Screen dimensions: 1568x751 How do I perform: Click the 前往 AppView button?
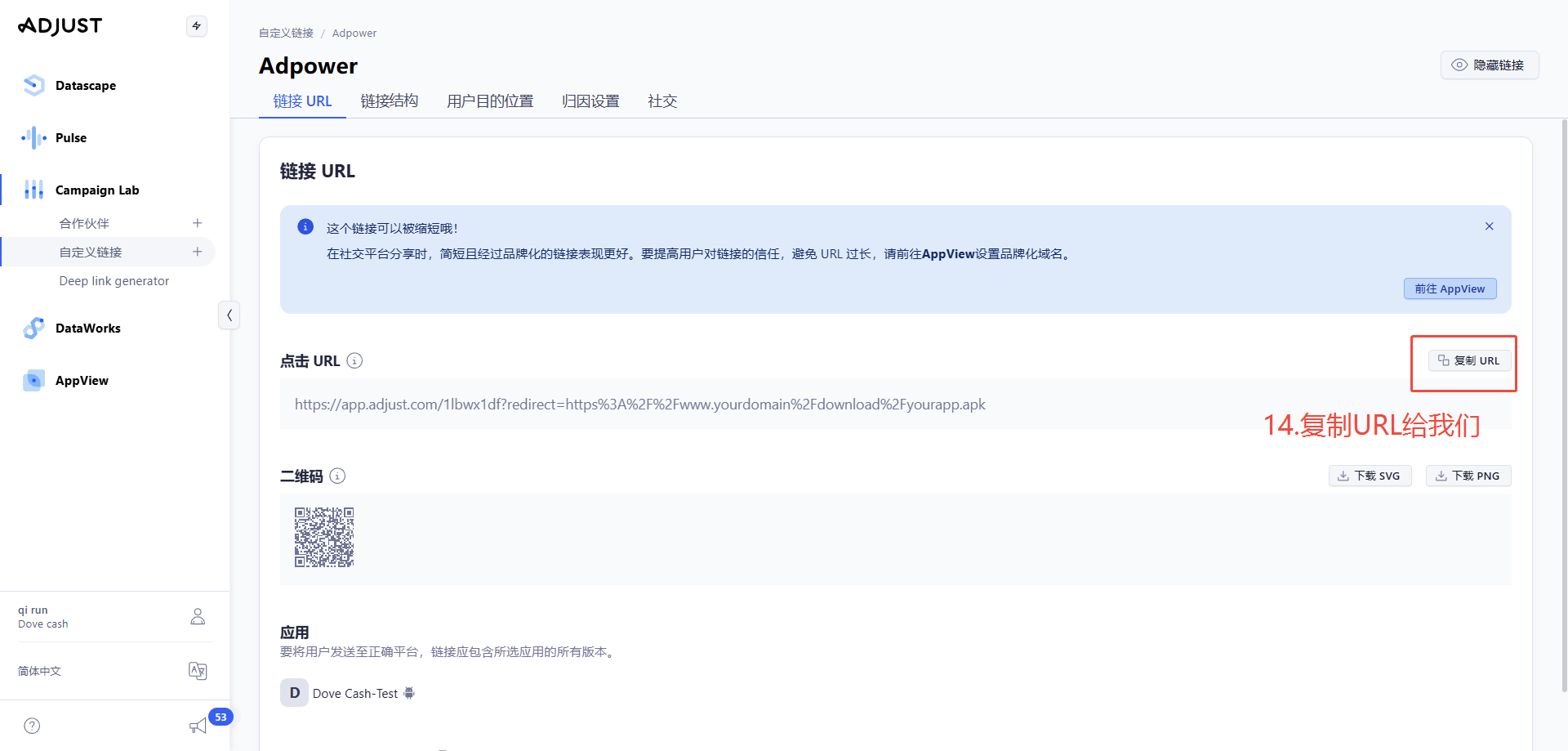point(1450,288)
